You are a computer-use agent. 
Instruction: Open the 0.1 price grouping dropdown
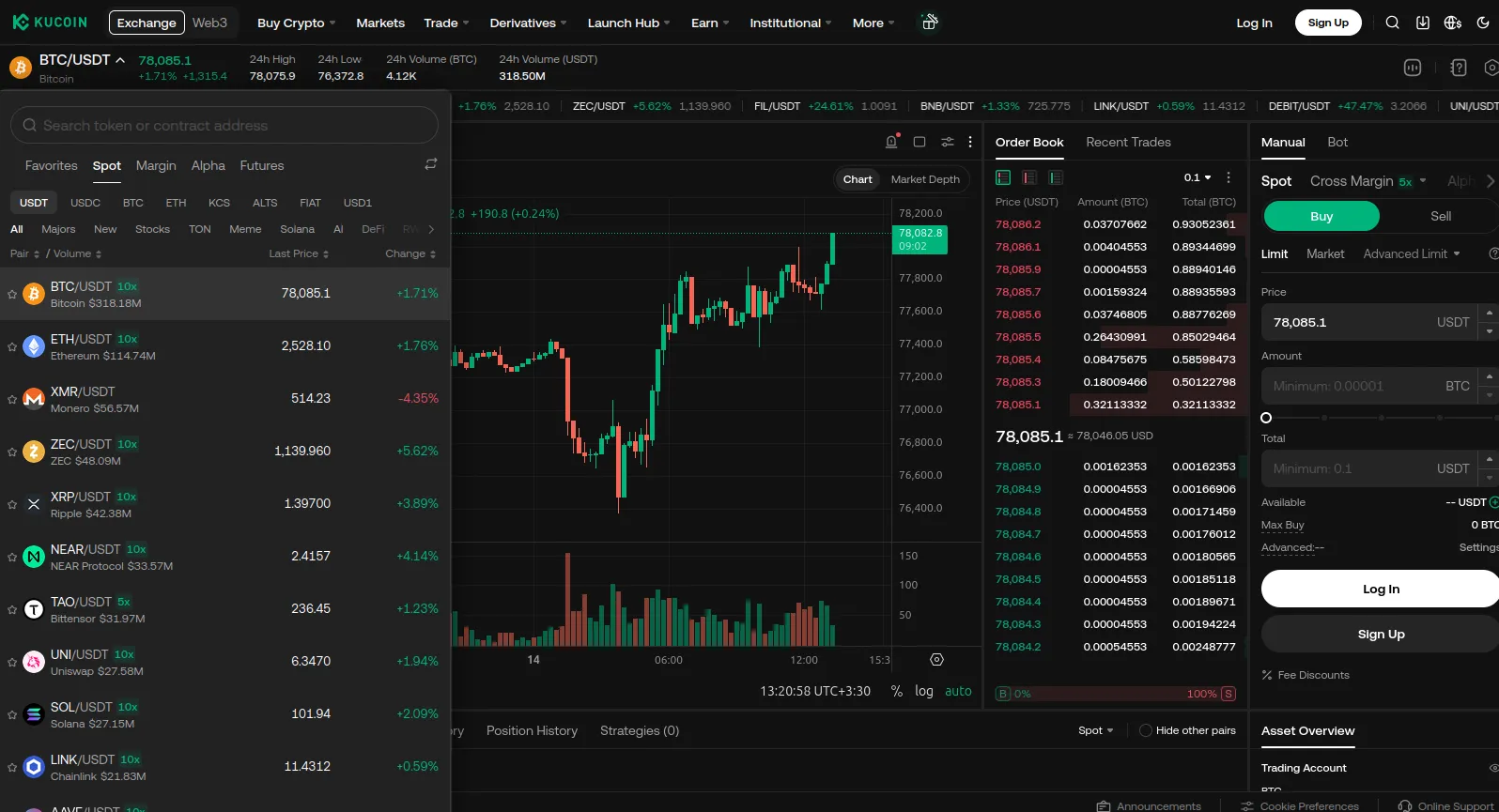1198,177
